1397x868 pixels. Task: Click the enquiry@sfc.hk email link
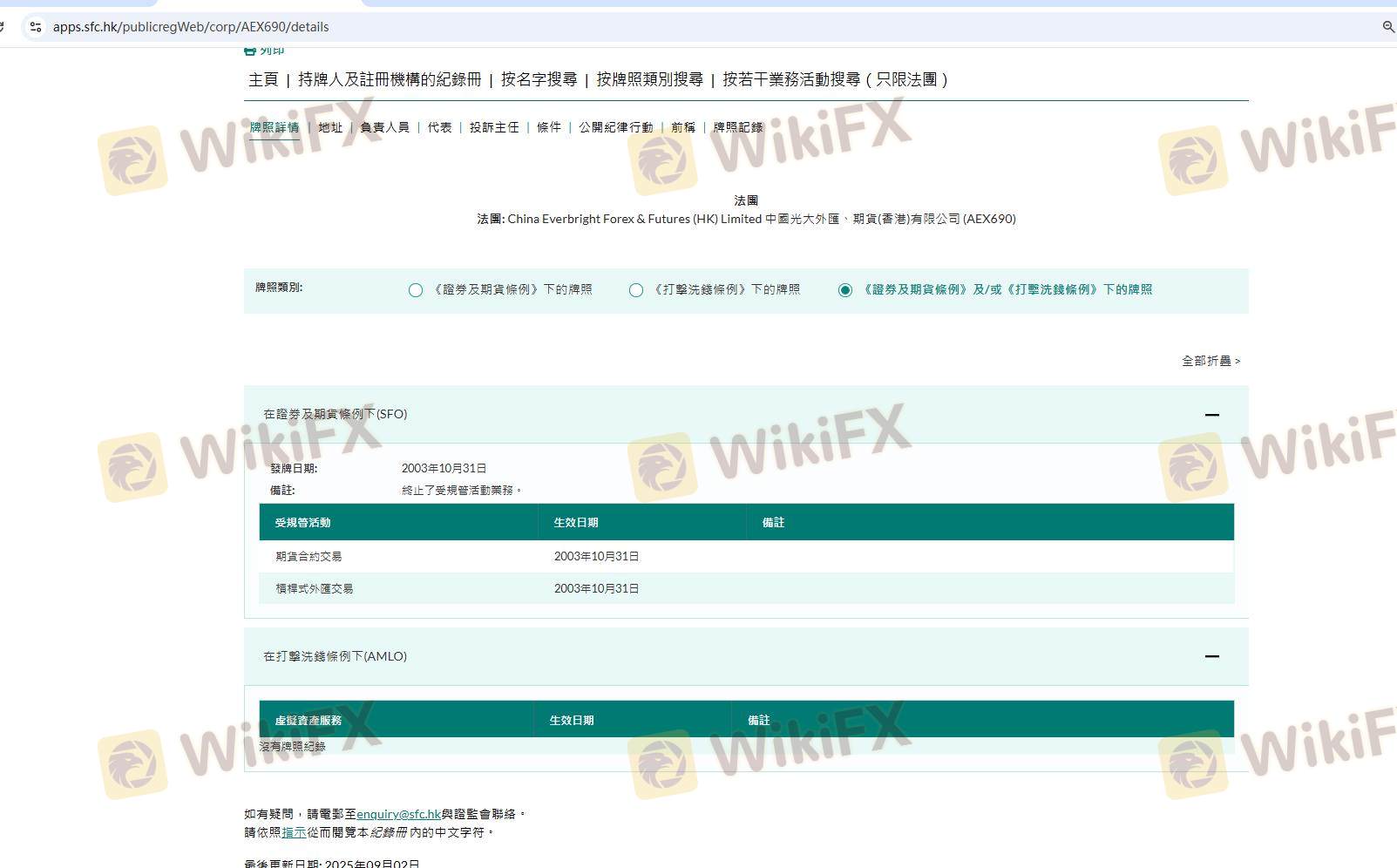click(398, 814)
